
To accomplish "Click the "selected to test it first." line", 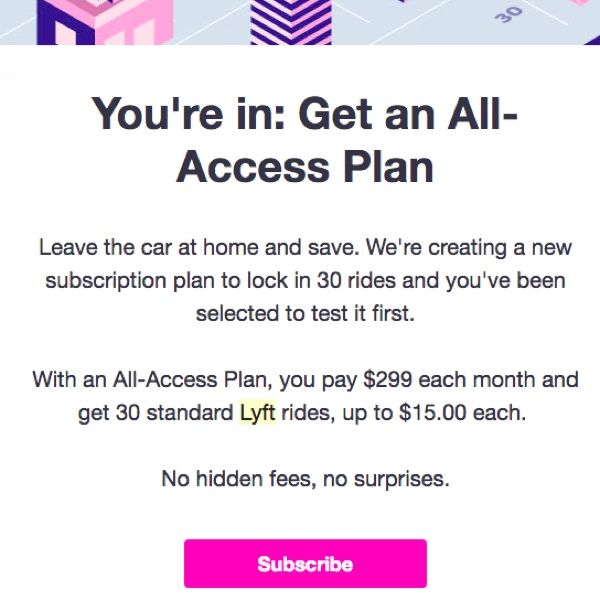I will (x=305, y=313).
